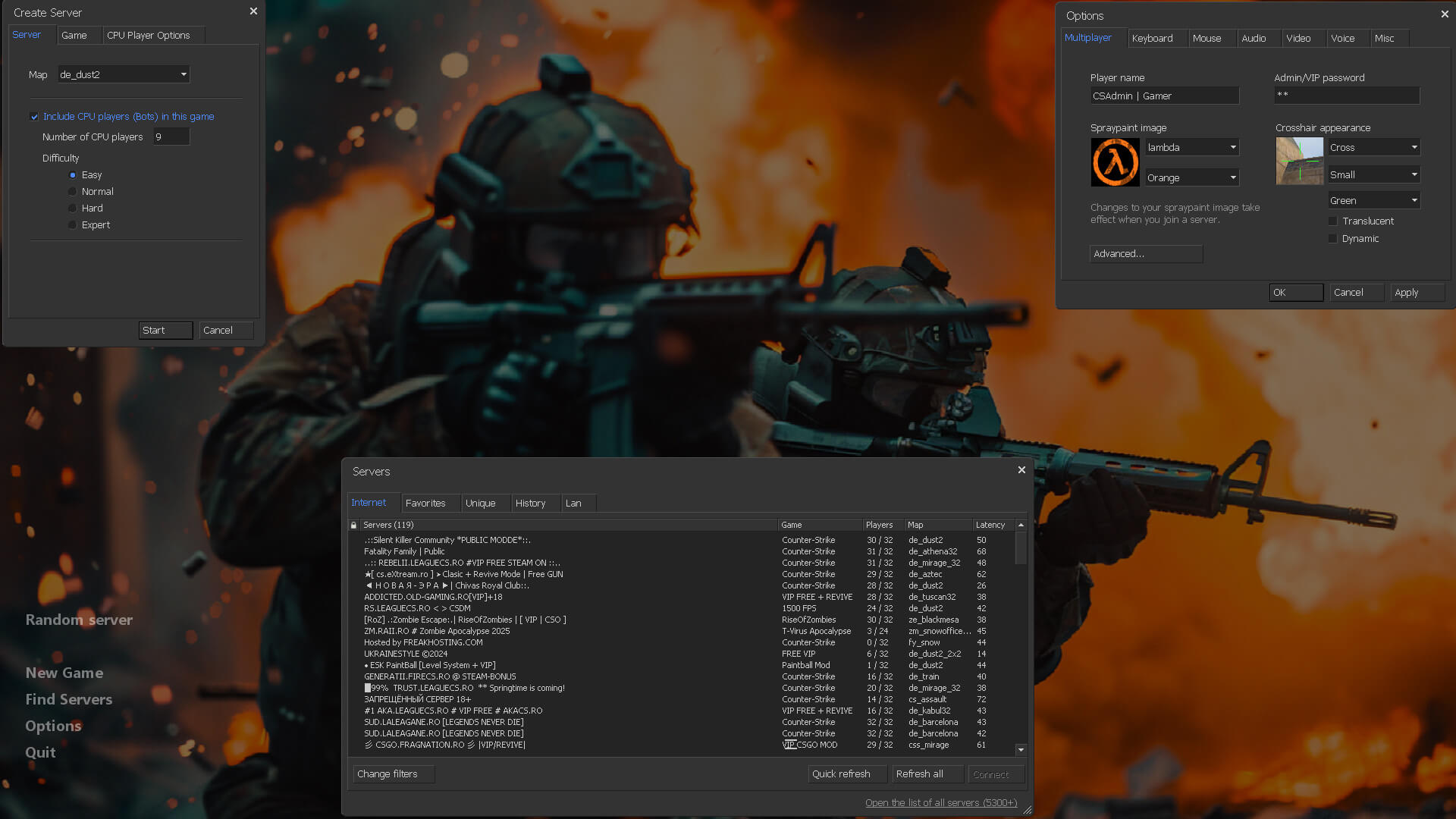The height and width of the screenshot is (819, 1456).
Task: Open the Cross crosshair type dropdown
Action: pyautogui.click(x=1373, y=147)
